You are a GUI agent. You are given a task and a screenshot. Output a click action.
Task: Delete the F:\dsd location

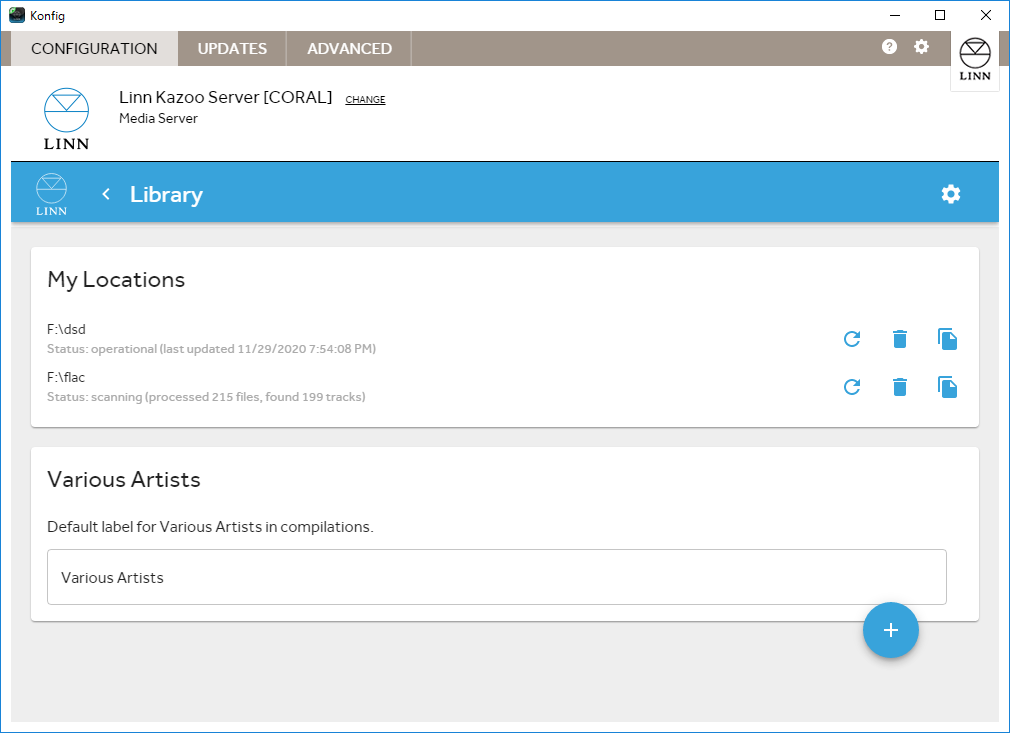(900, 339)
